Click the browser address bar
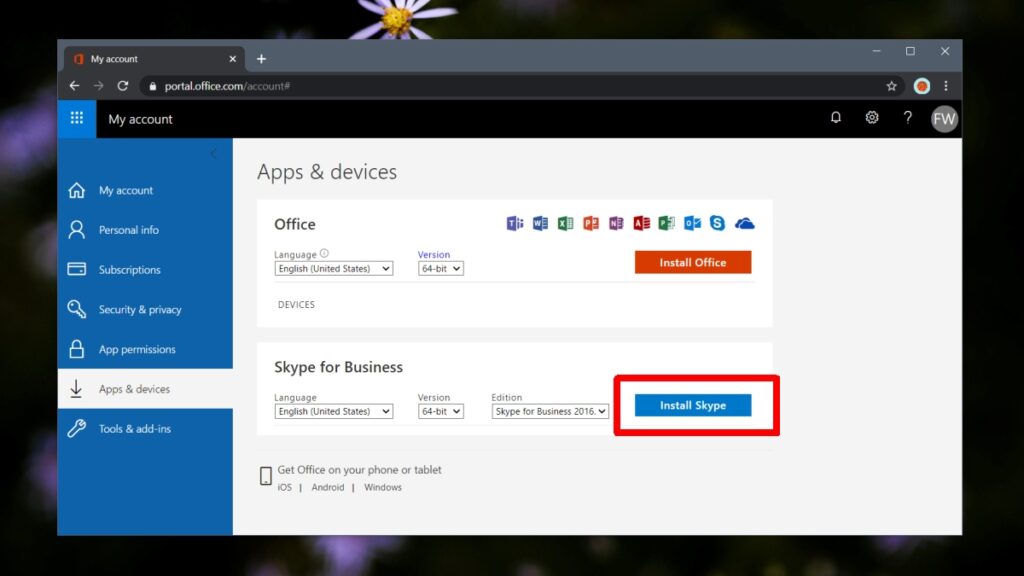The image size is (1024, 576). tap(400, 86)
